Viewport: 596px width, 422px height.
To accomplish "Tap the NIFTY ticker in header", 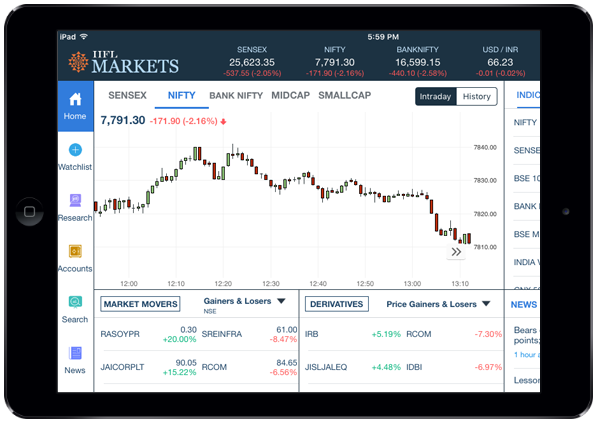I will (x=335, y=61).
